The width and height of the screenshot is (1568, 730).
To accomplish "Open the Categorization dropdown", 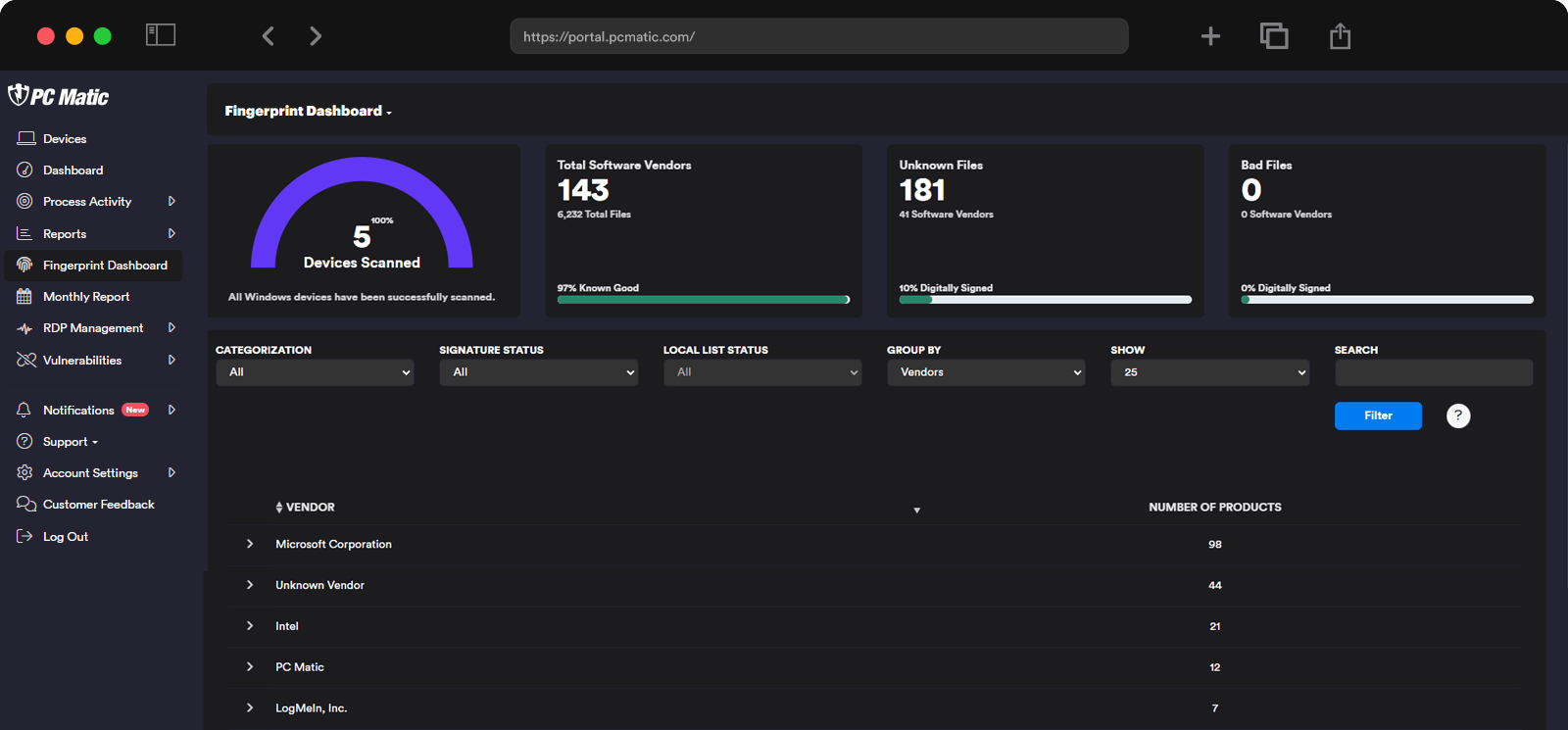I will coord(315,372).
